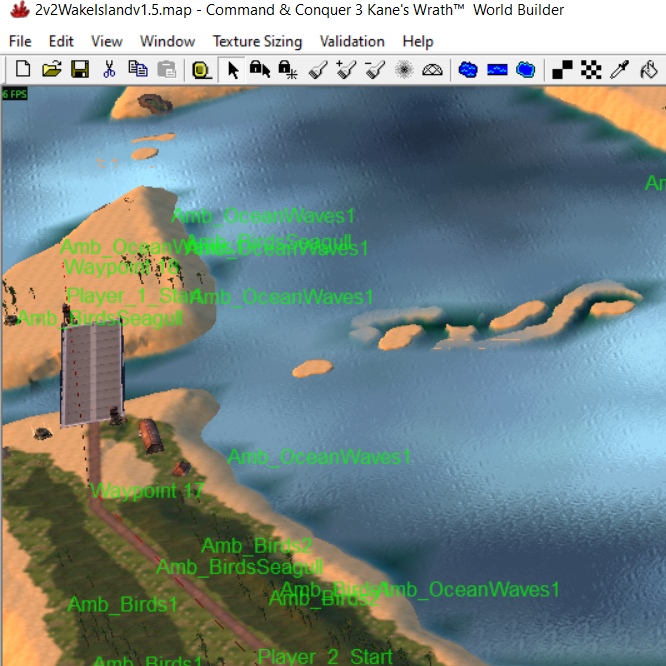This screenshot has width=666, height=666.
Task: Select the checkerboard large tile tool
Action: point(591,70)
